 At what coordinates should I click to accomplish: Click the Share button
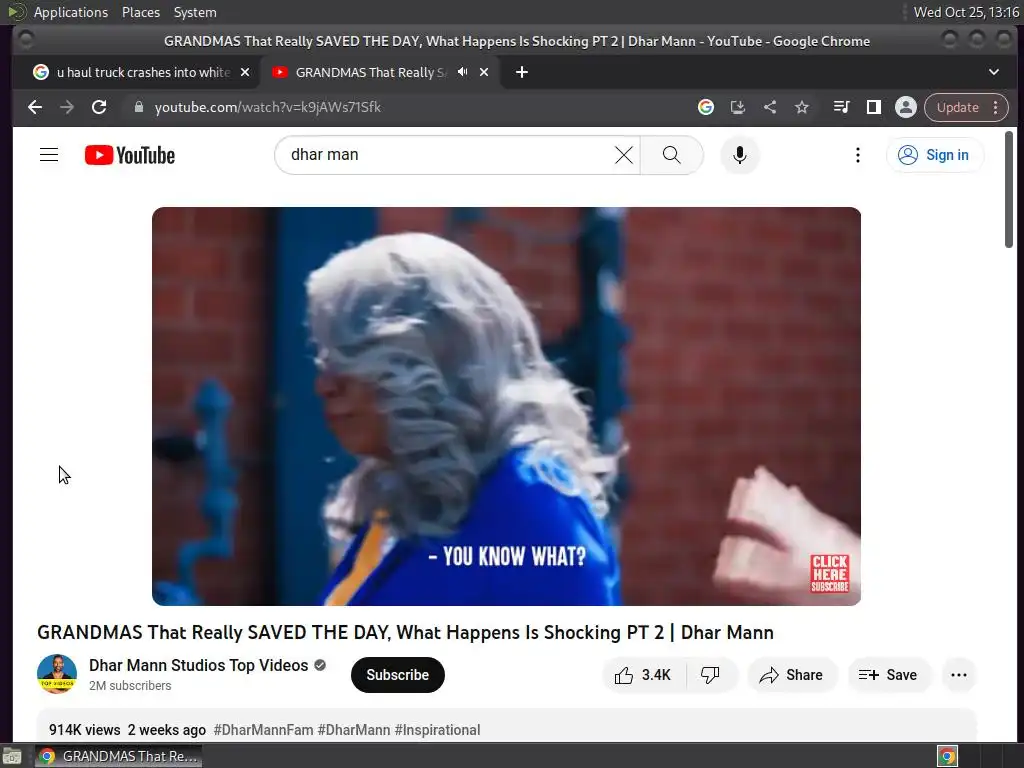[791, 675]
